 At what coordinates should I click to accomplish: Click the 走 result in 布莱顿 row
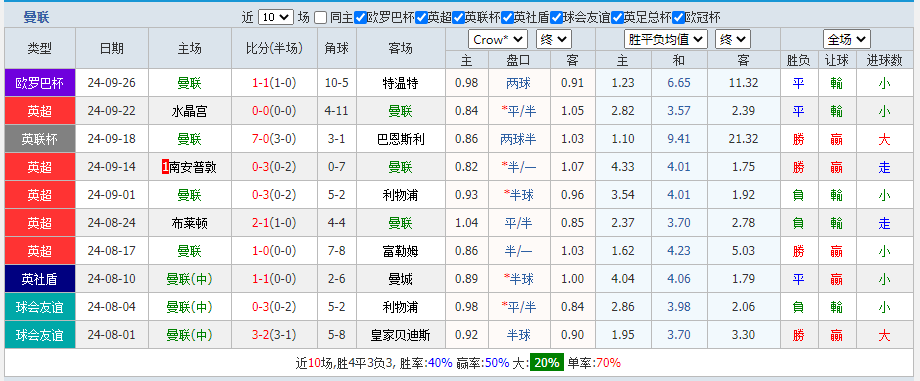point(884,223)
